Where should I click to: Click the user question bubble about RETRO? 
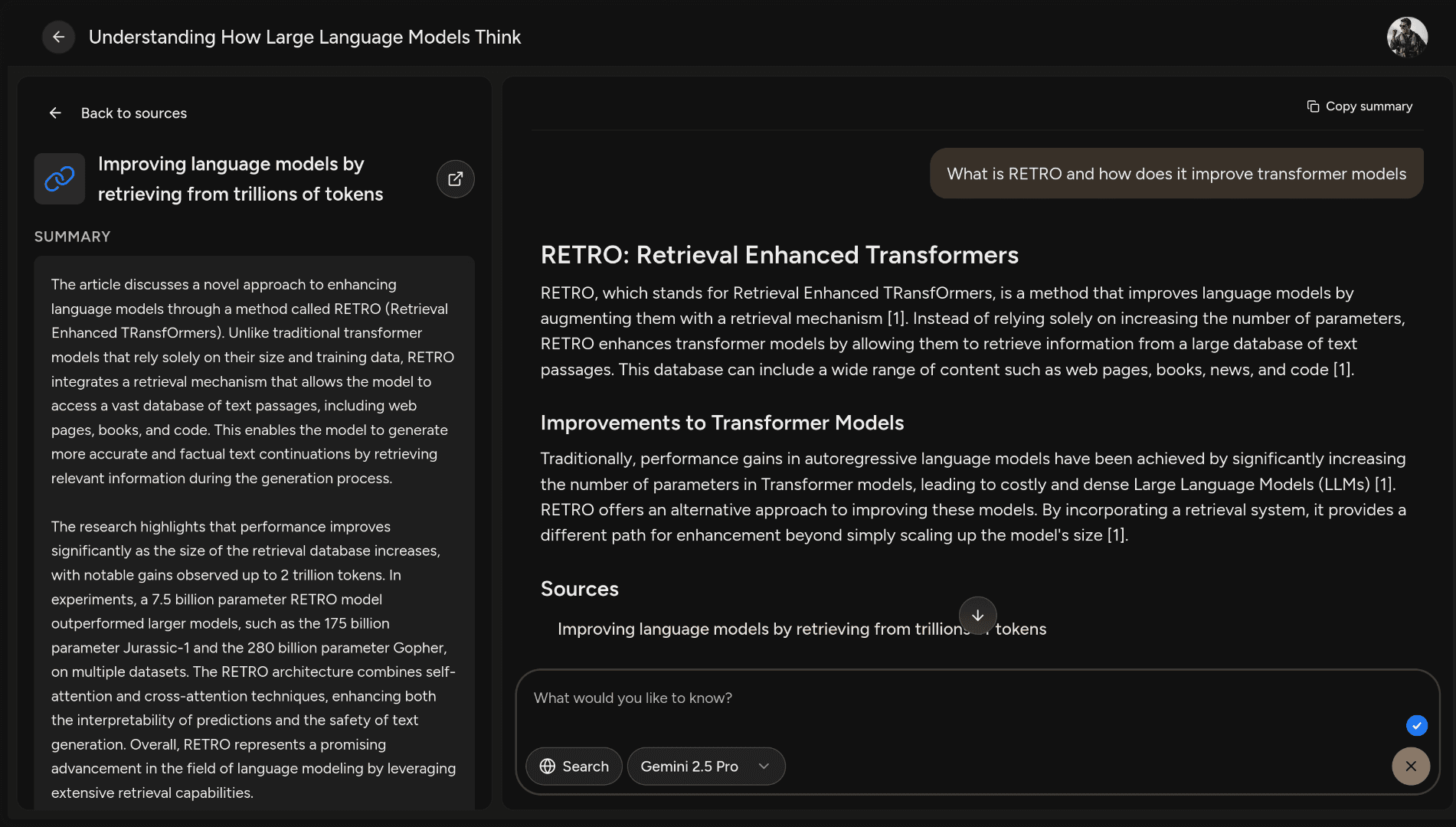(x=1176, y=174)
